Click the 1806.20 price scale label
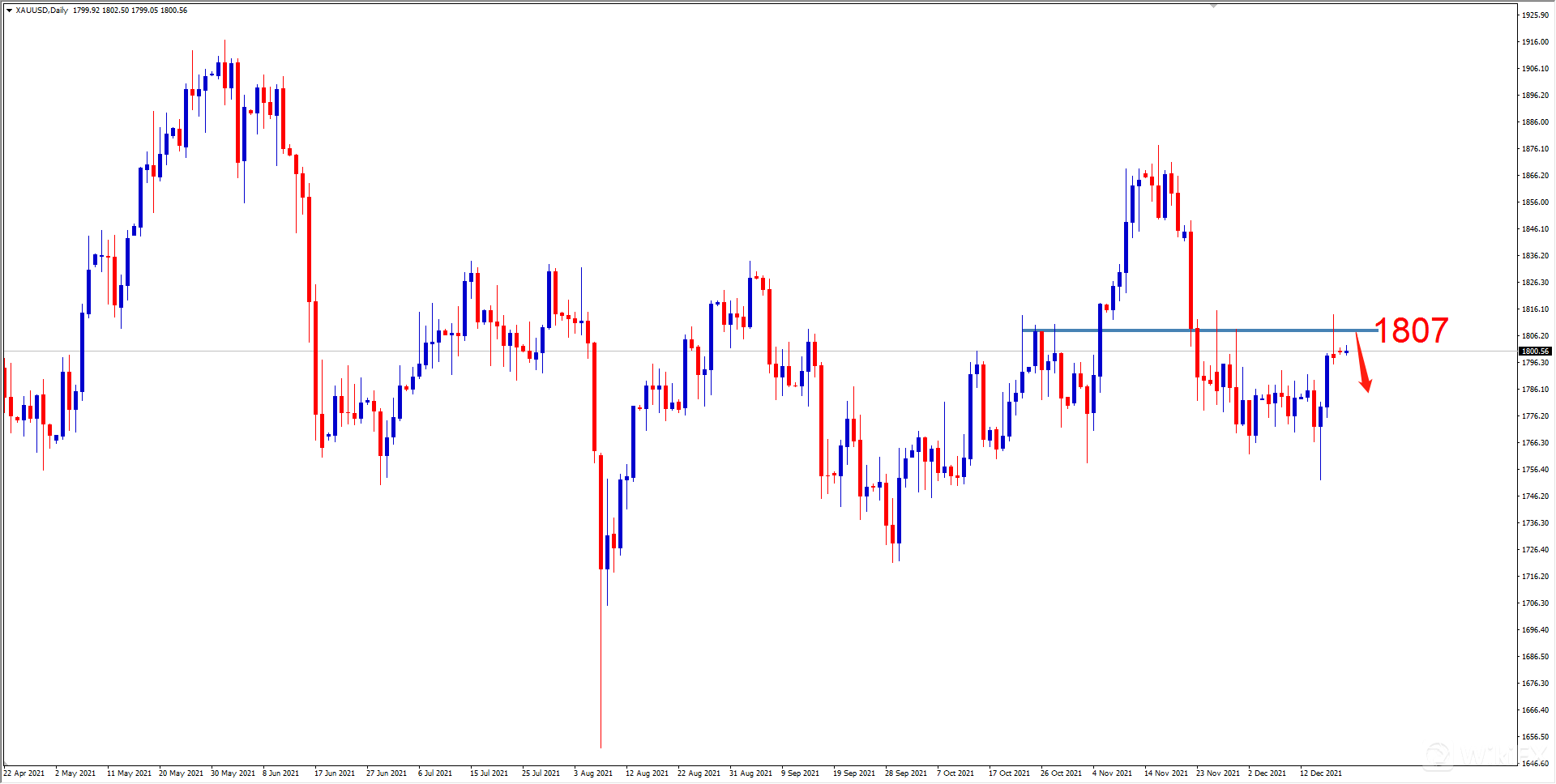Viewport: 1556px width, 784px height. [x=1535, y=335]
